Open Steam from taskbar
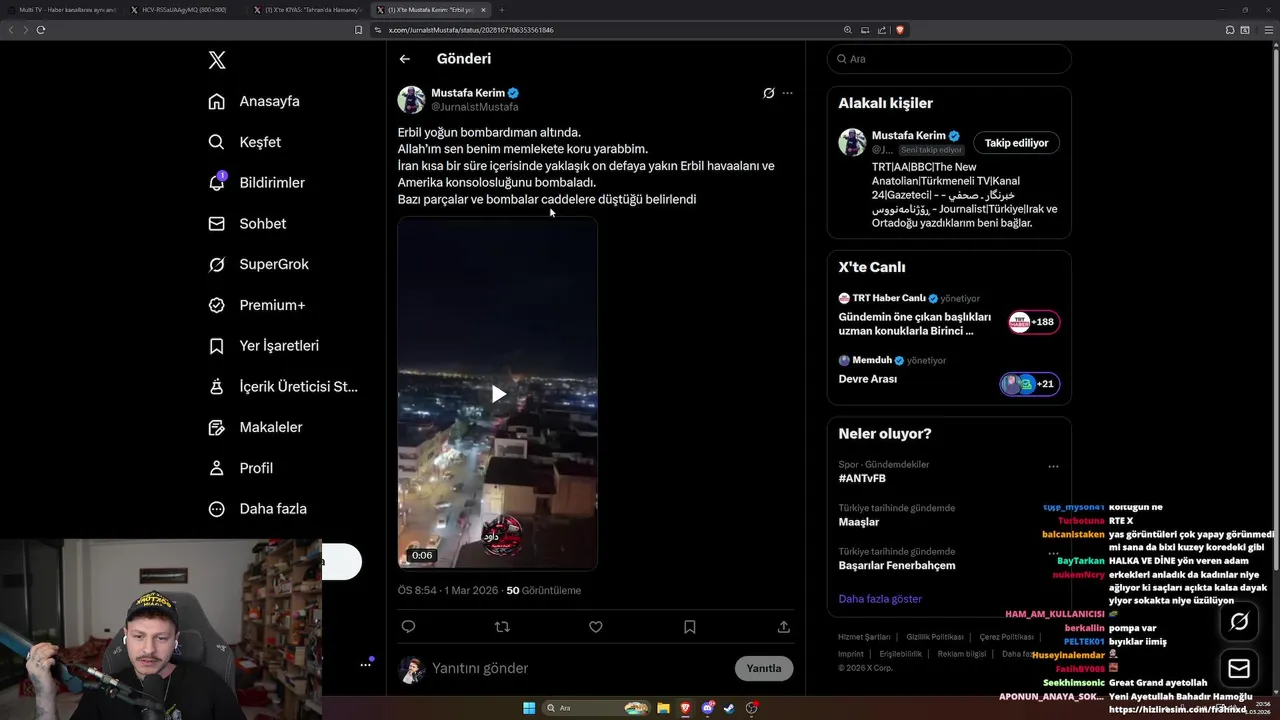This screenshot has width=1280, height=720. click(x=729, y=708)
